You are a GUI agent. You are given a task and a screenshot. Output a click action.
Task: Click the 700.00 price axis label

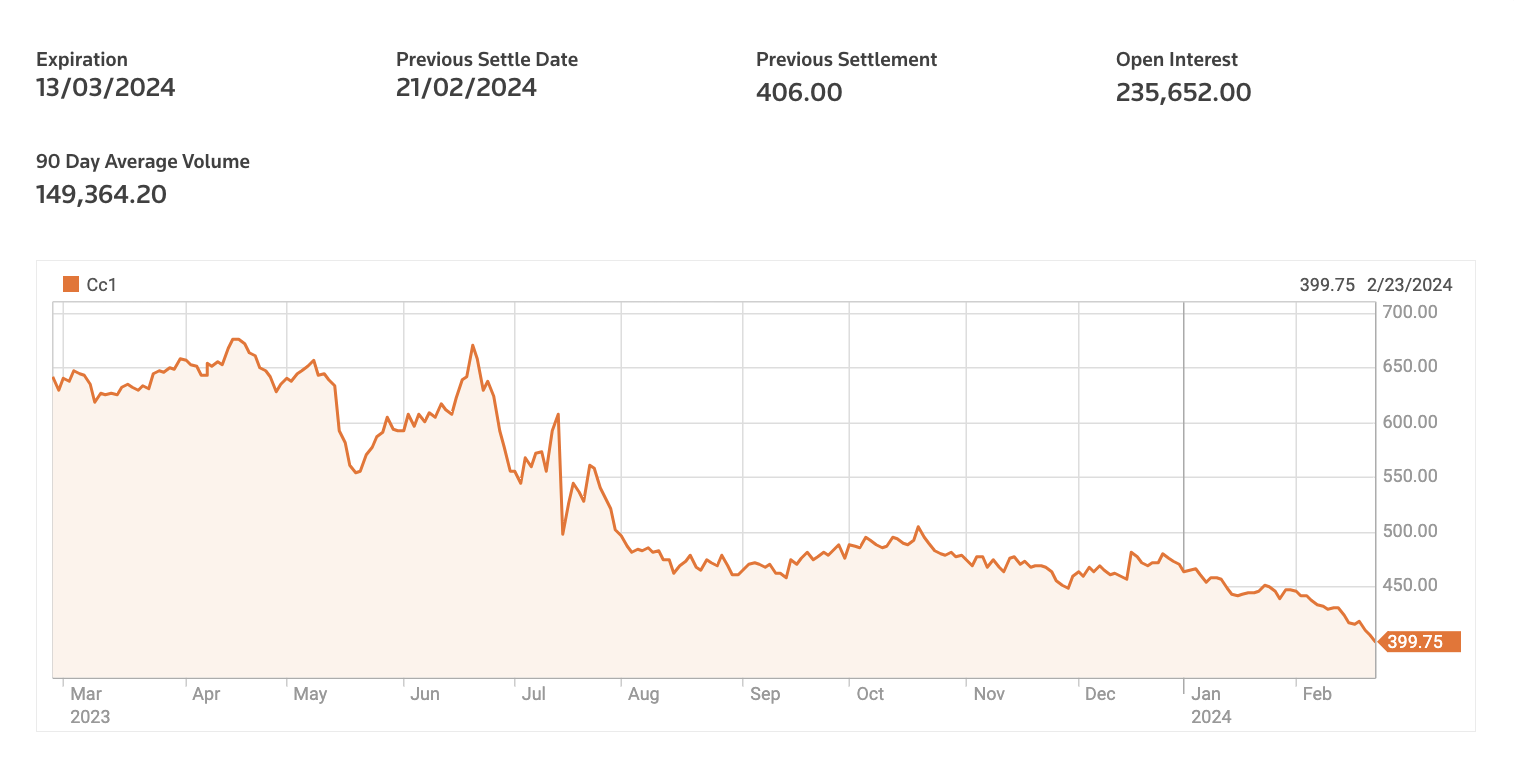point(1409,312)
